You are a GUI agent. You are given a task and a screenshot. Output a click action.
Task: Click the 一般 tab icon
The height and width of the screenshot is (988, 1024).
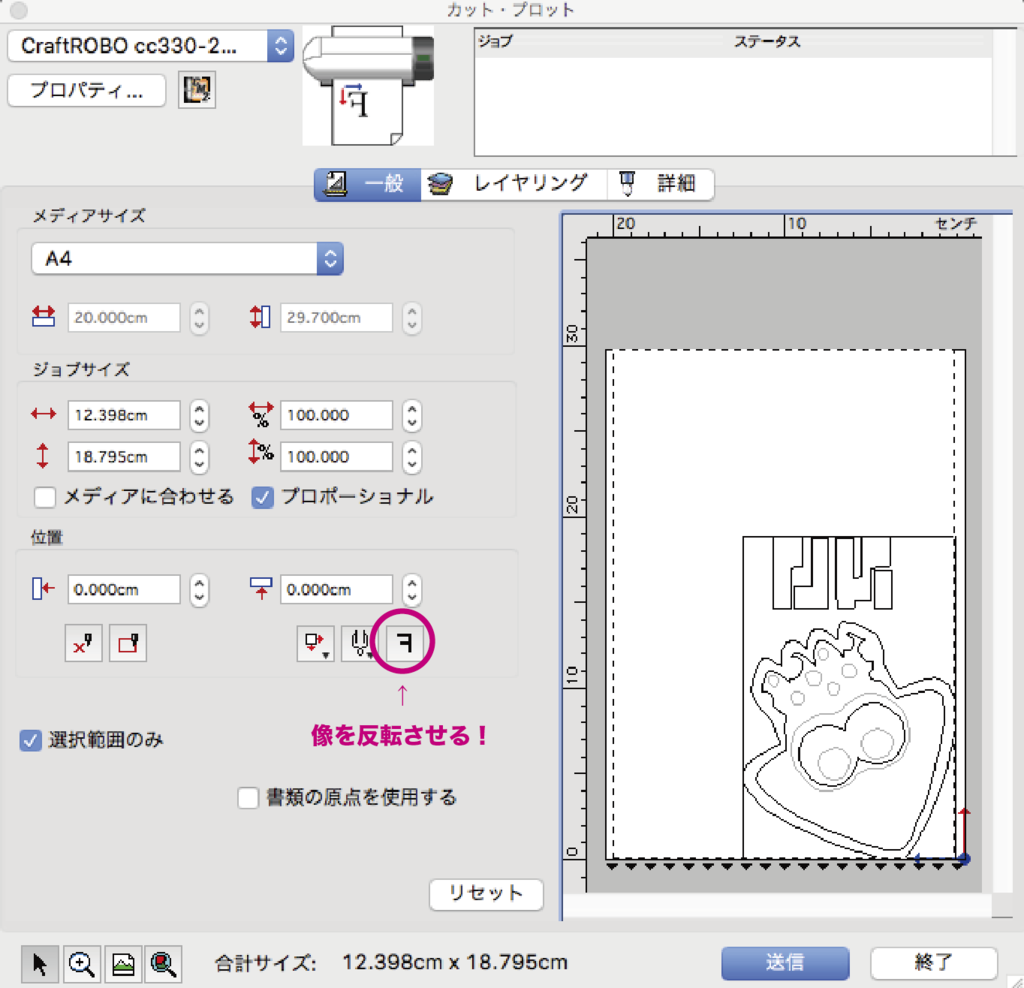[x=336, y=183]
